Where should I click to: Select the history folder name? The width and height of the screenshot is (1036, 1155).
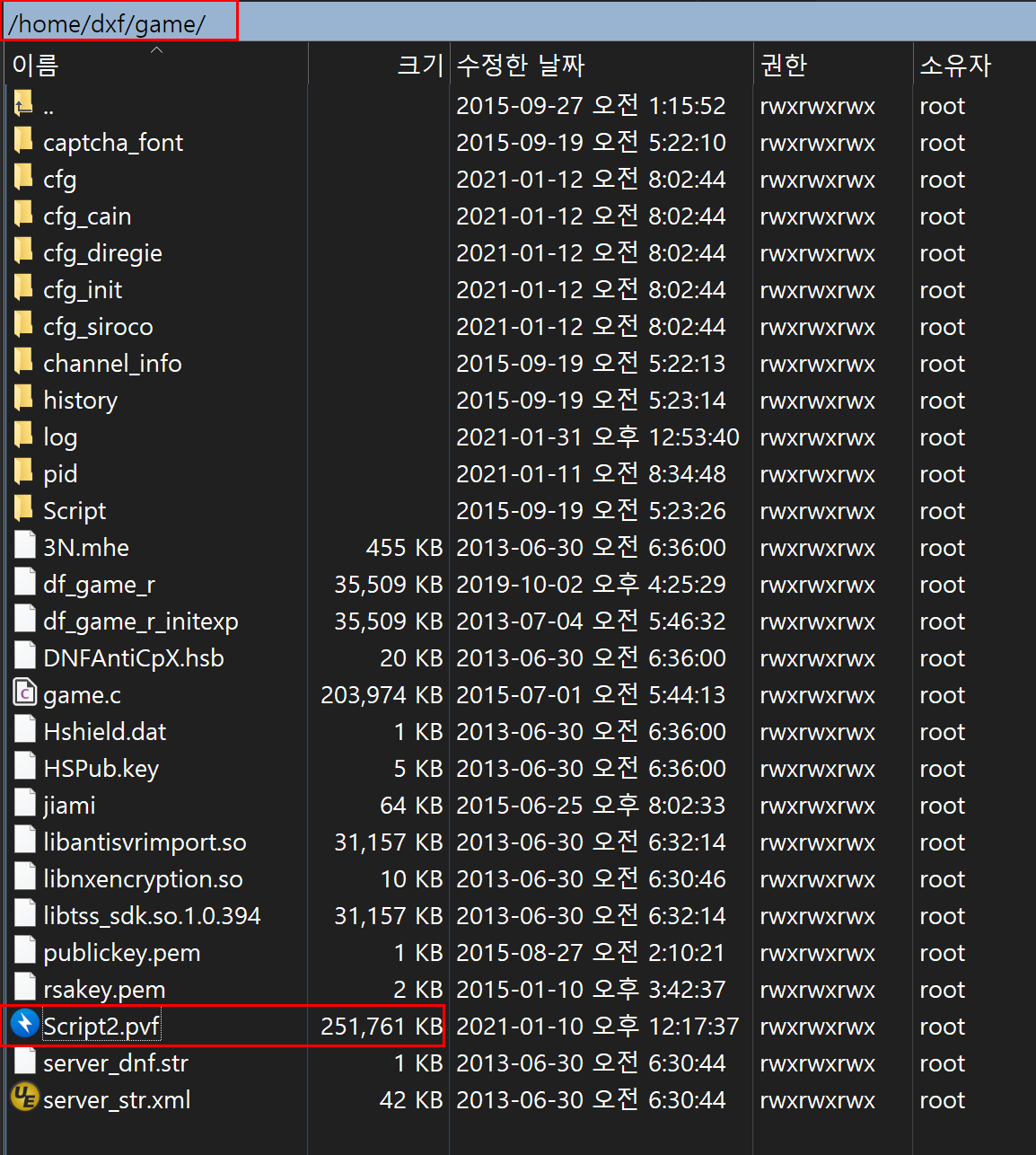pos(81,401)
